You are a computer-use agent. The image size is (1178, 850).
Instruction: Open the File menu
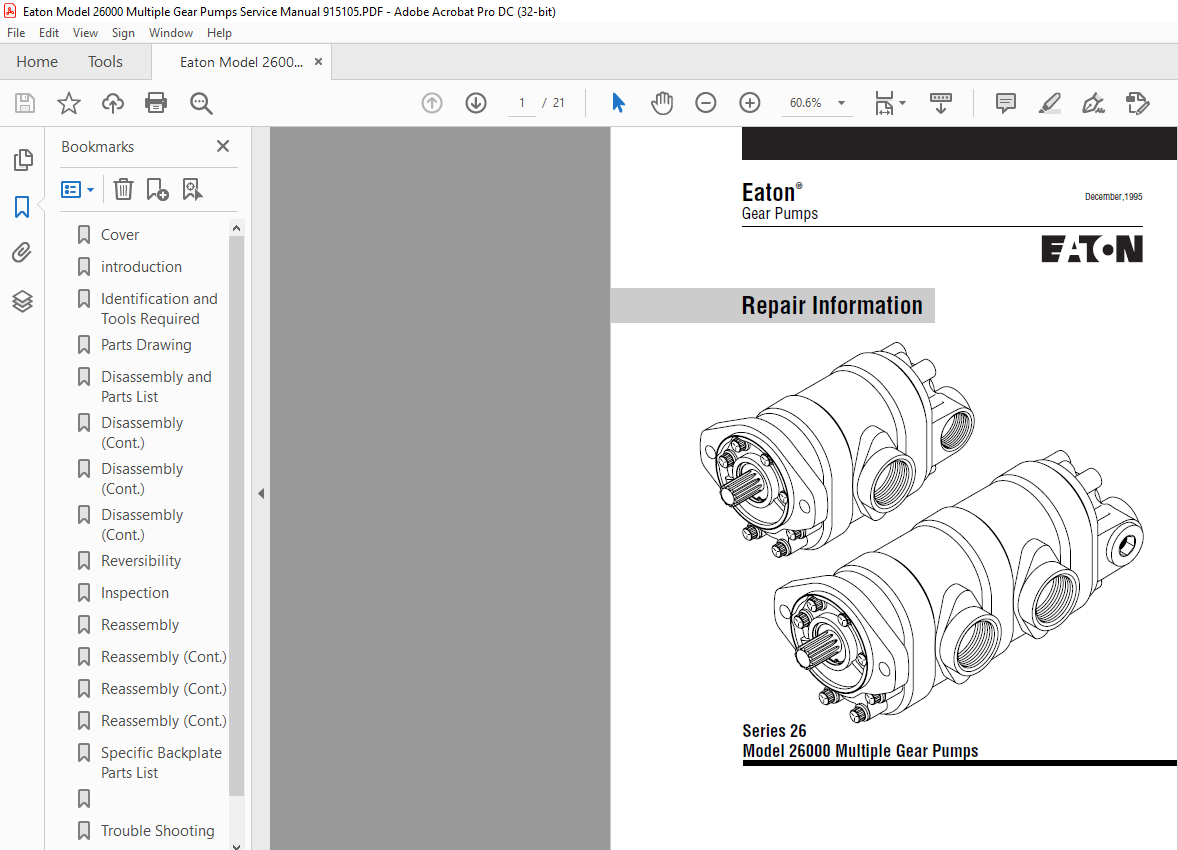tap(16, 33)
